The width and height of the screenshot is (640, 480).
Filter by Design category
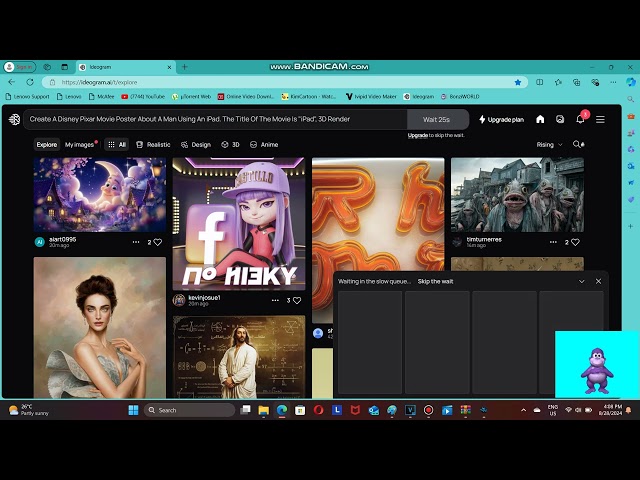pyautogui.click(x=196, y=144)
